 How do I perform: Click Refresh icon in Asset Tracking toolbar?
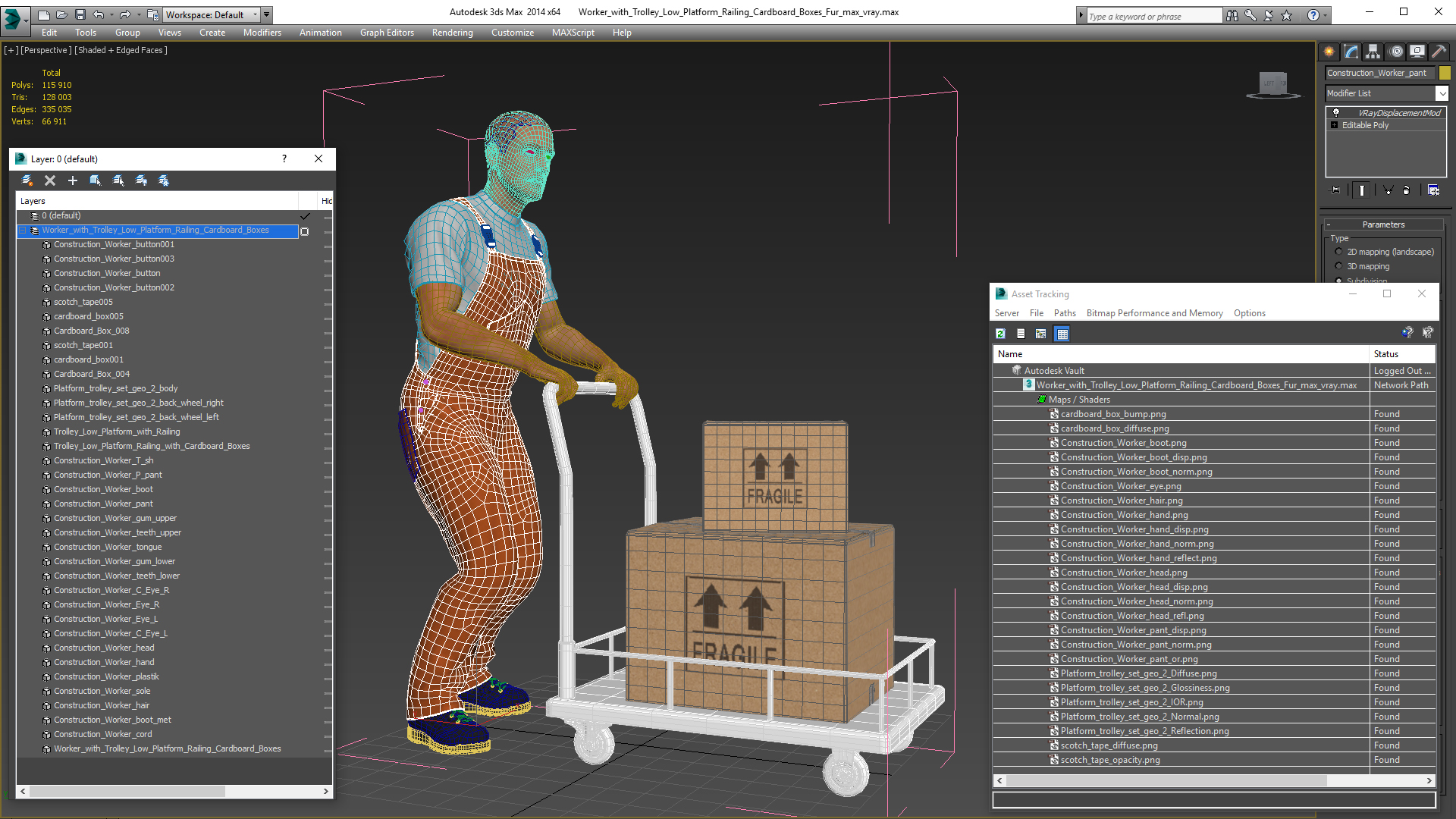click(1000, 334)
